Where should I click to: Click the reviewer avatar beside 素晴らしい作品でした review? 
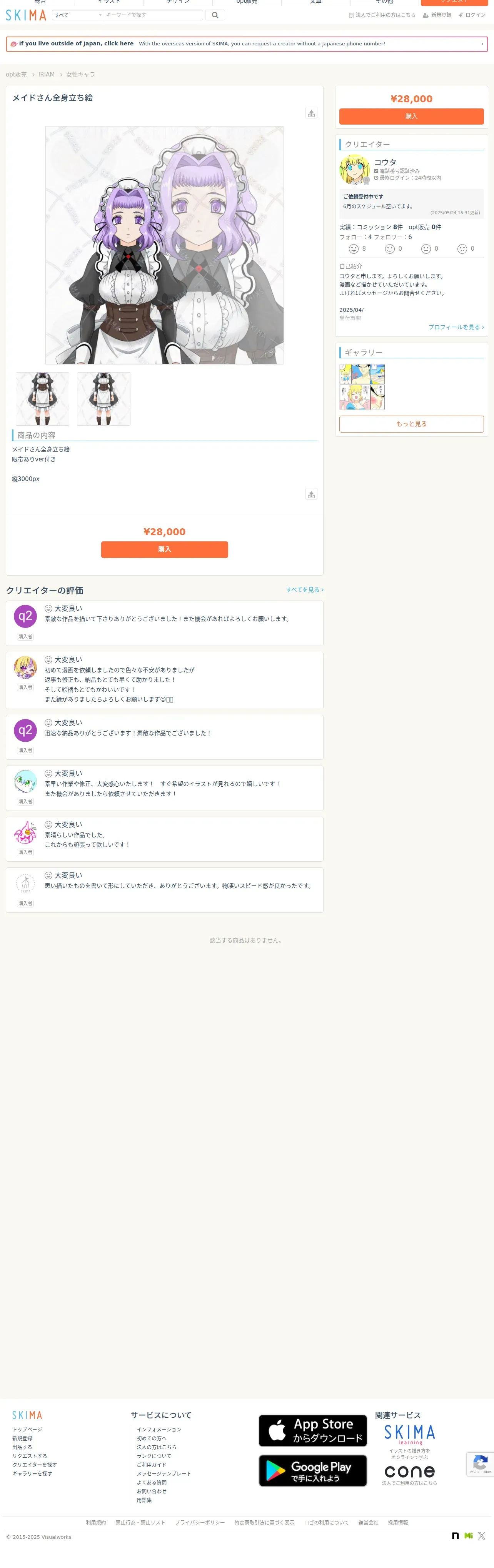[25, 832]
